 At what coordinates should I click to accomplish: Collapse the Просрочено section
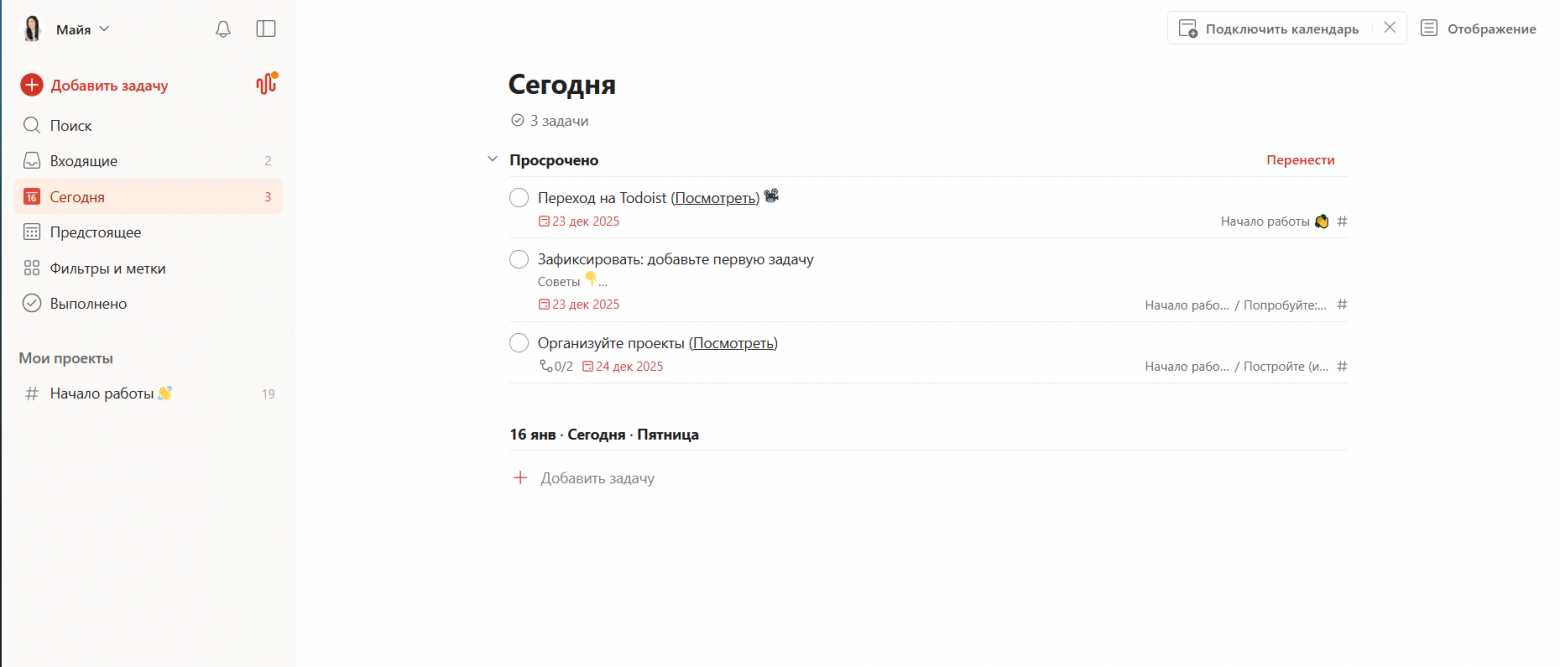(x=492, y=160)
